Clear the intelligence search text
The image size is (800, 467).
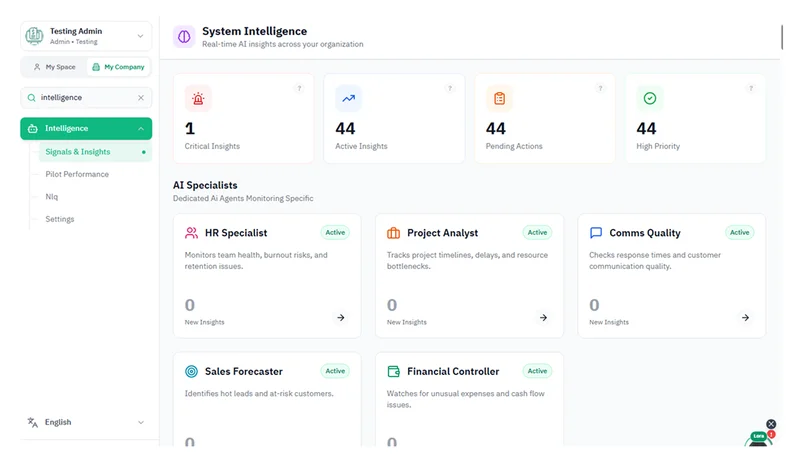141,97
